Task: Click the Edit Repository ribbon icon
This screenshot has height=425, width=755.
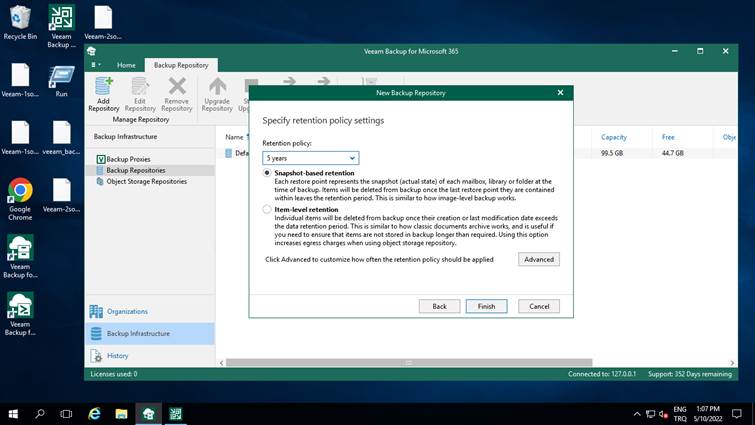Action: point(140,94)
